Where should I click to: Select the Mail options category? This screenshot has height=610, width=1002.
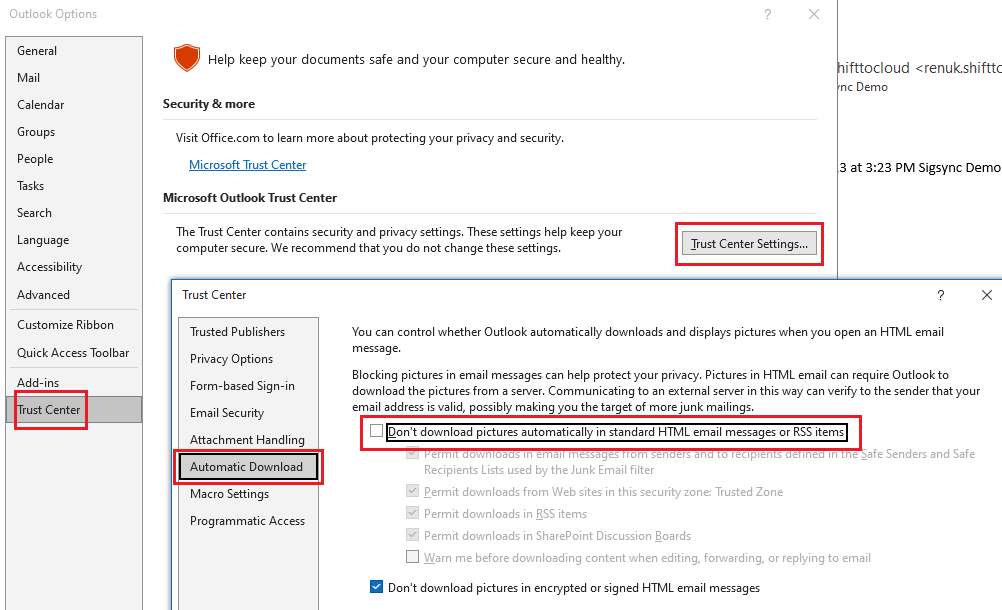(29, 78)
